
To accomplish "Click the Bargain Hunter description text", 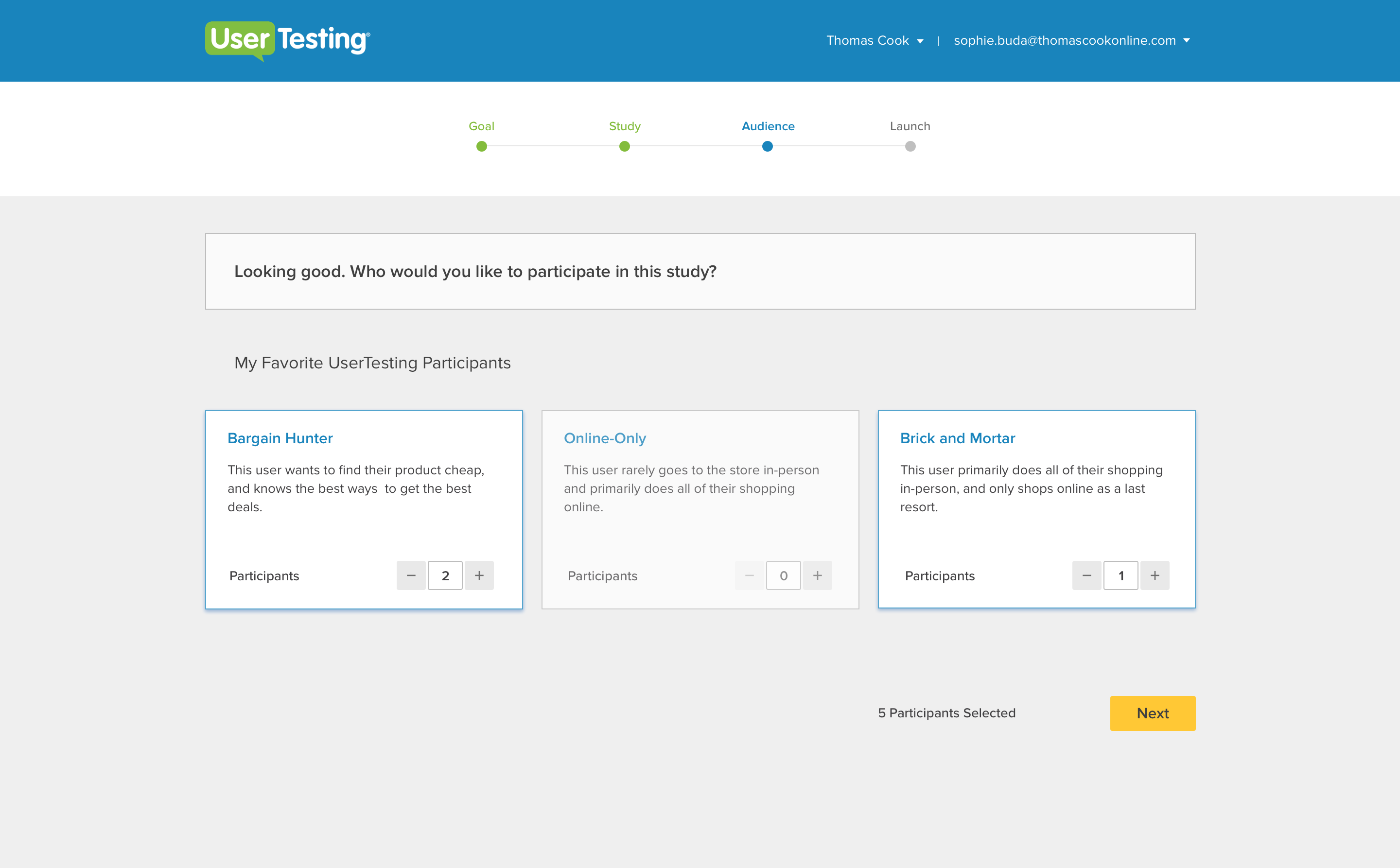I will (x=356, y=488).
